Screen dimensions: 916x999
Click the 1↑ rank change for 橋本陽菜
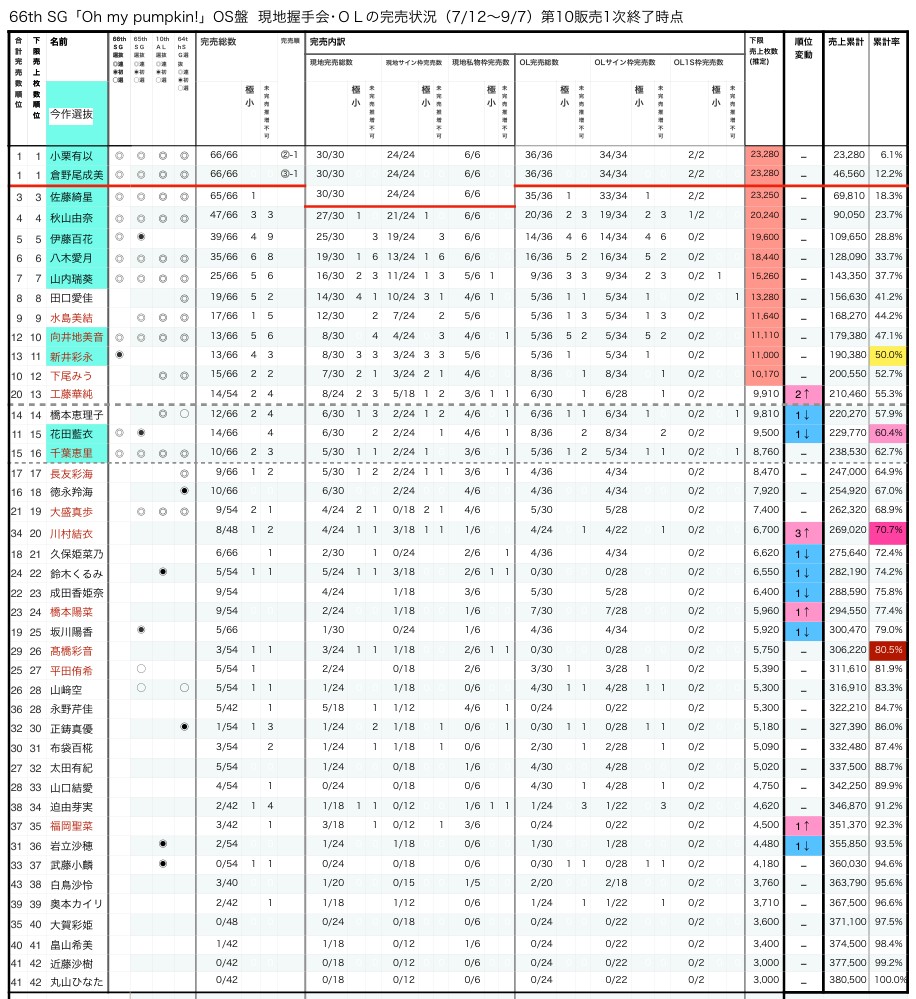tap(803, 610)
